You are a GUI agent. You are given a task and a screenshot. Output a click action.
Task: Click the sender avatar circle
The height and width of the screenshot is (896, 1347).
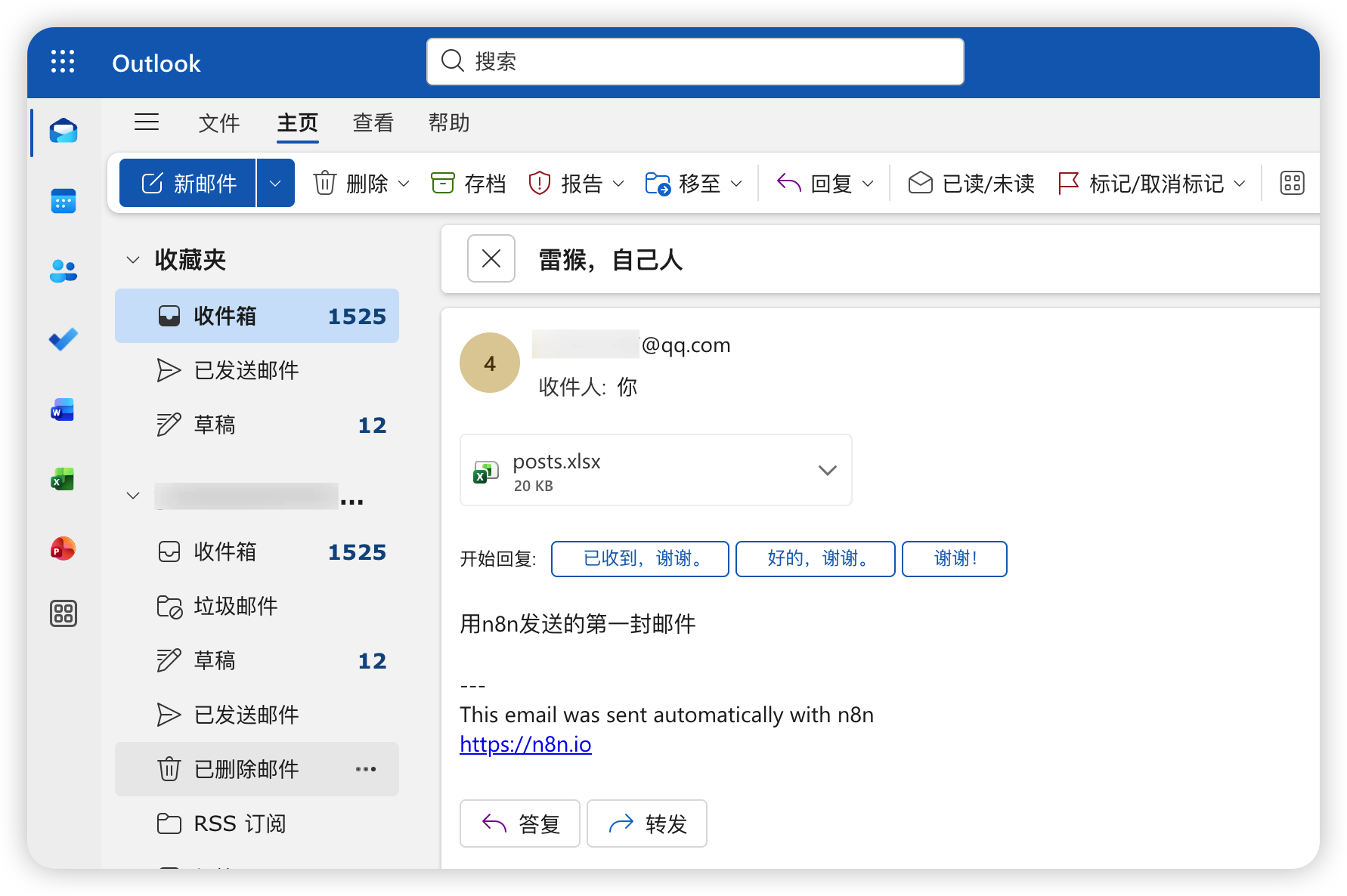(490, 363)
